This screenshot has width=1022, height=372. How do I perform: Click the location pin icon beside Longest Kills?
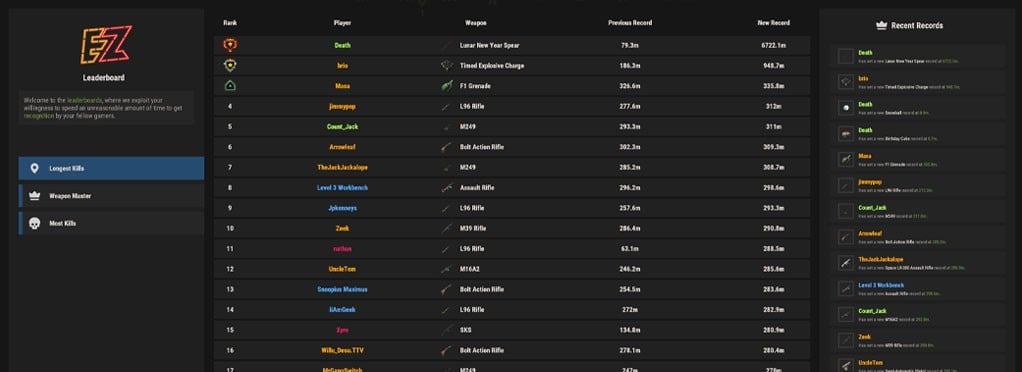(x=35, y=169)
